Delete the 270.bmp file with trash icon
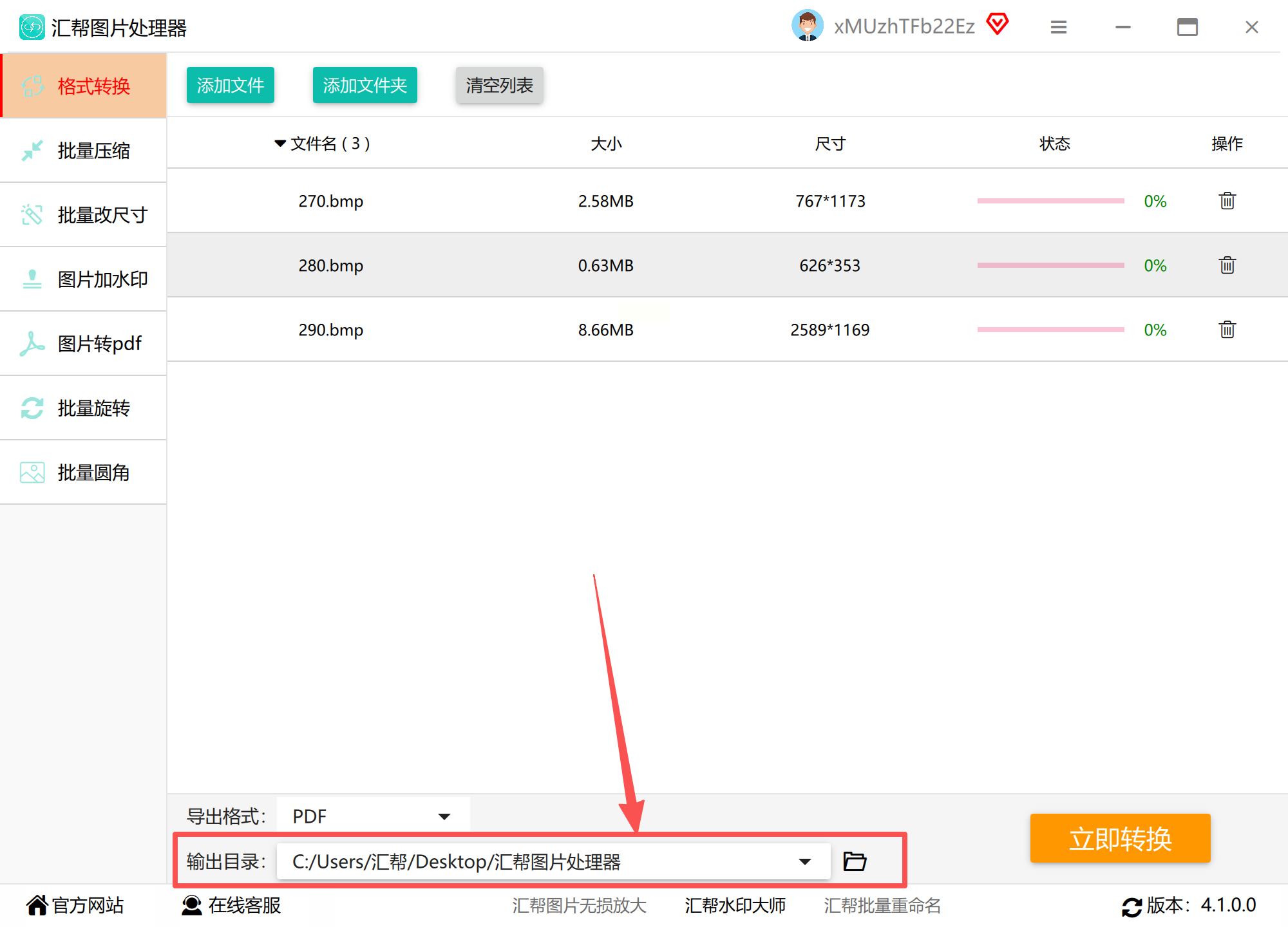This screenshot has width=1288, height=927. coord(1227,201)
